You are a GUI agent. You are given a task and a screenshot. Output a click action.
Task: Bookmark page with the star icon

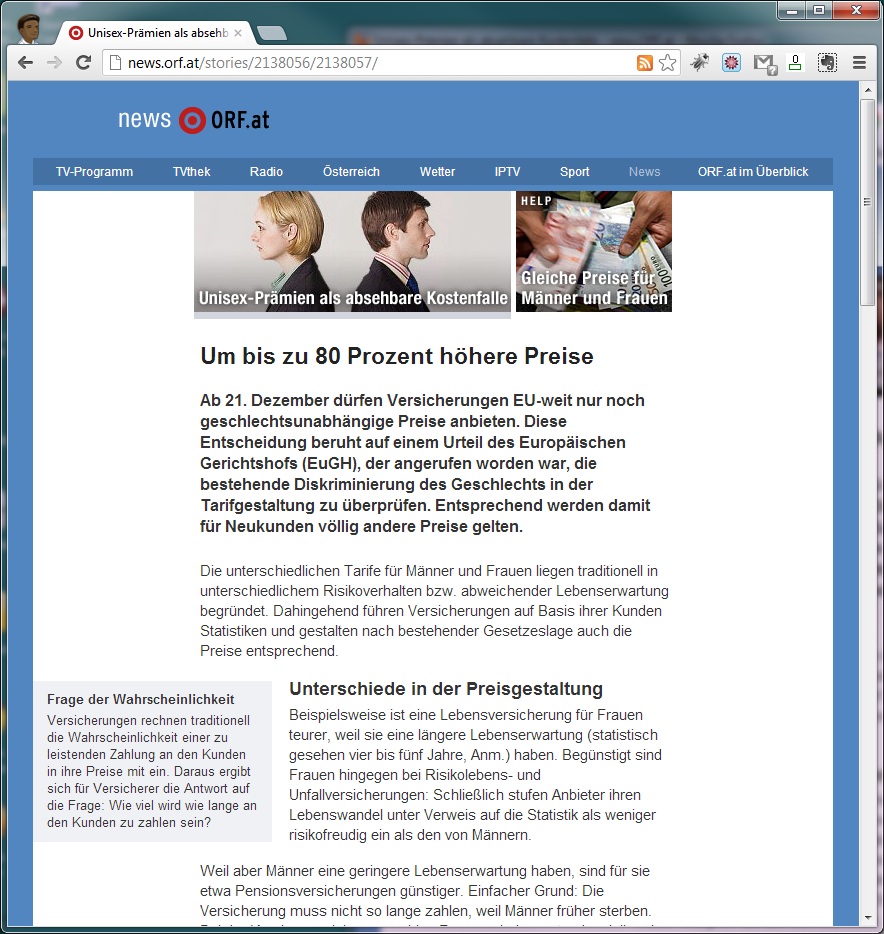[x=668, y=63]
